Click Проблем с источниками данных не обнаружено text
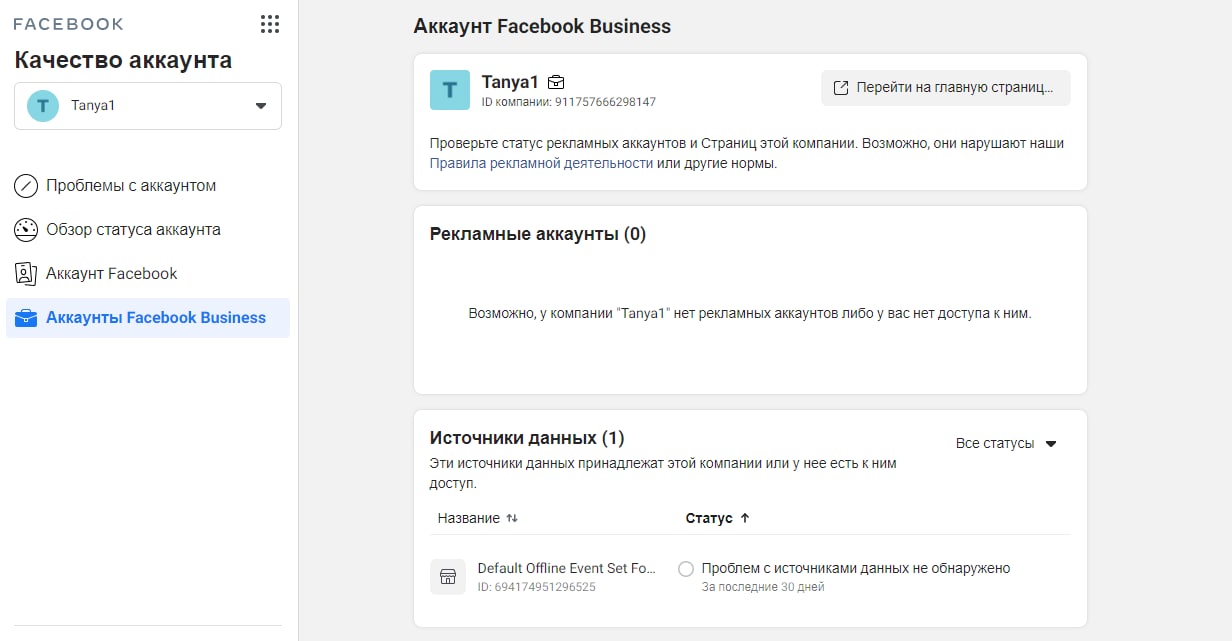The height and width of the screenshot is (641, 1232). pyautogui.click(x=856, y=568)
